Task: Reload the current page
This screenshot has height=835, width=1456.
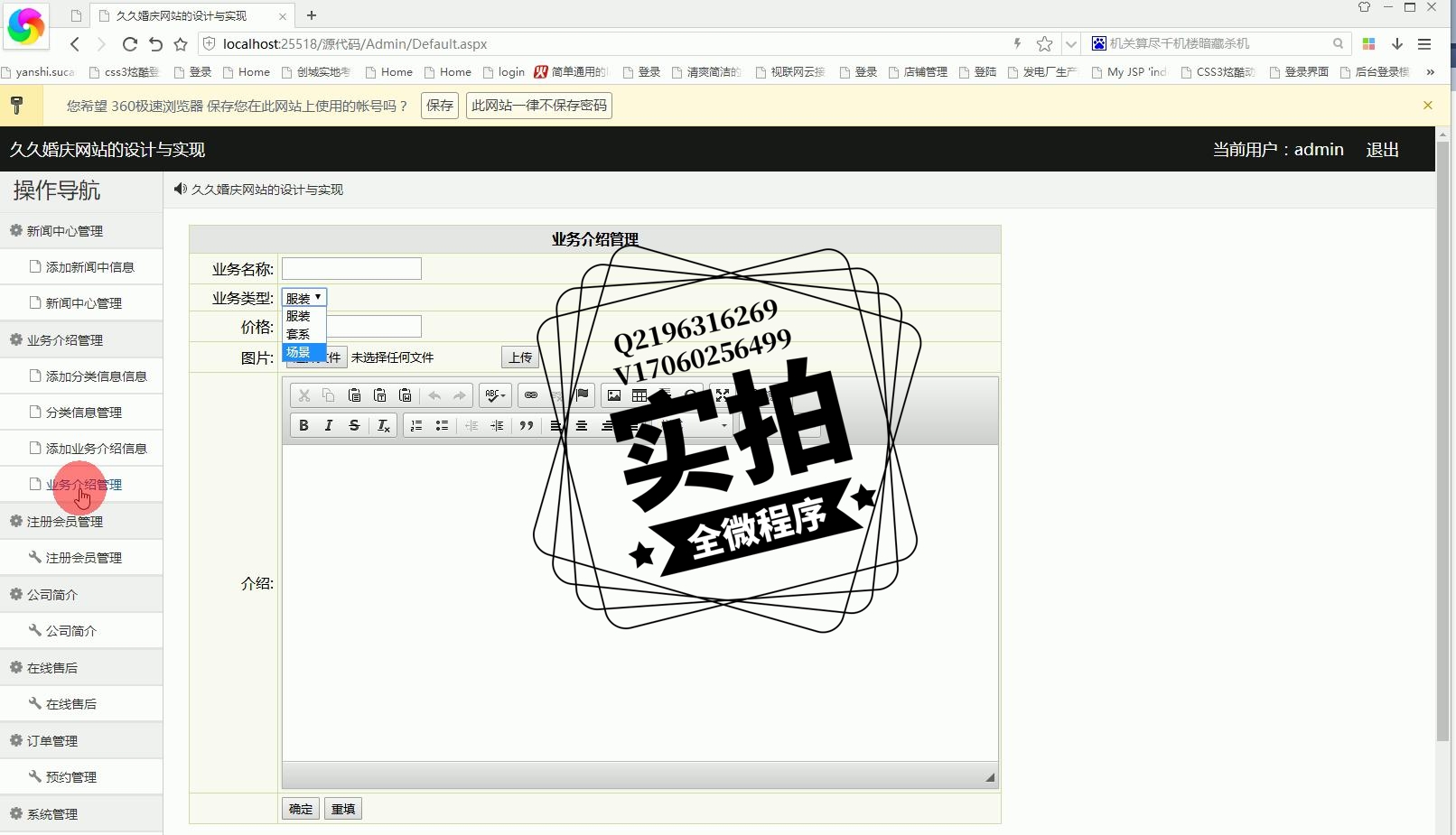Action: pyautogui.click(x=129, y=43)
